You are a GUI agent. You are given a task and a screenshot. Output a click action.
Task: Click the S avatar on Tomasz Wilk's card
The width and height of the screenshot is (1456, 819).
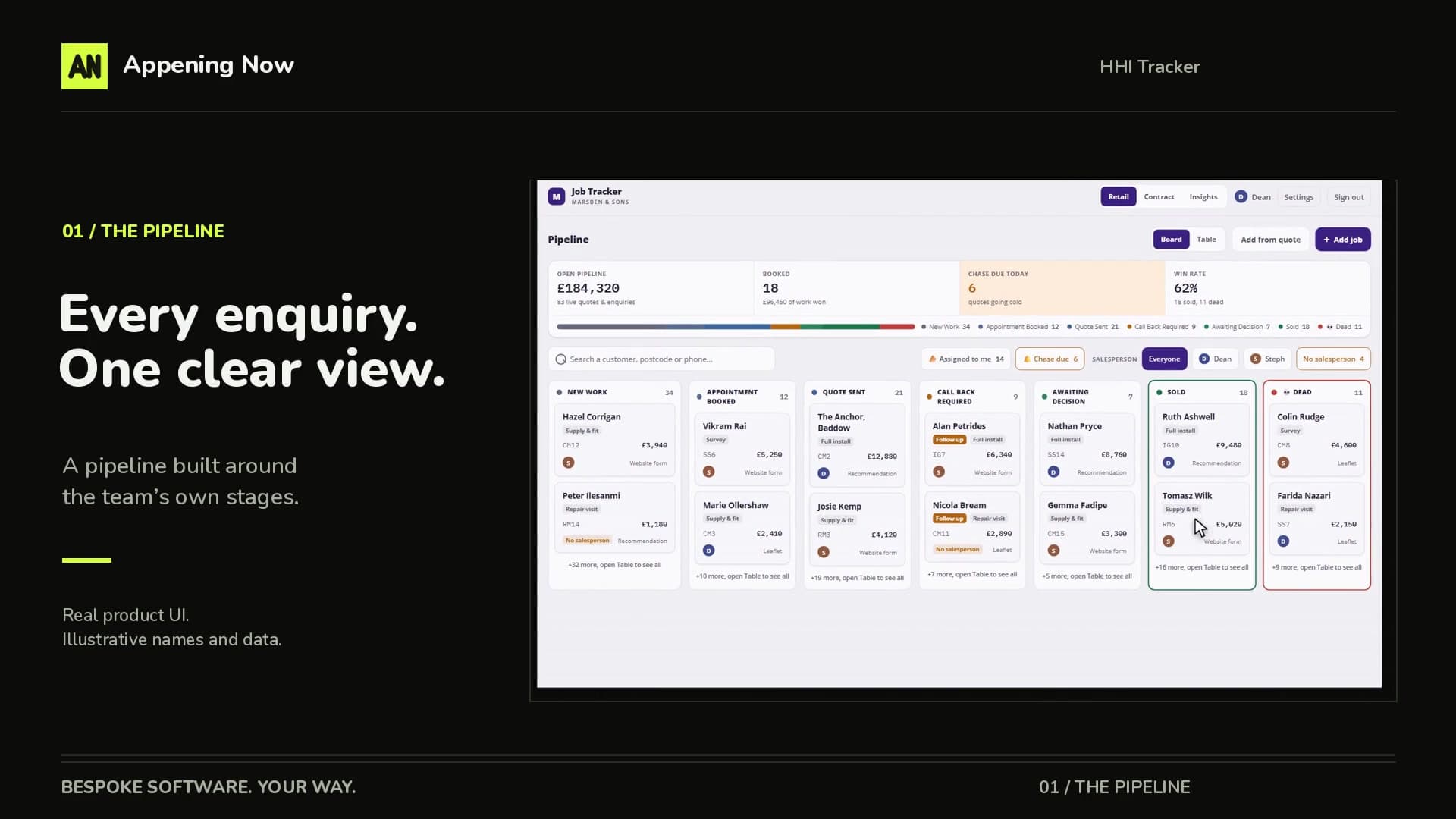[x=1169, y=541]
